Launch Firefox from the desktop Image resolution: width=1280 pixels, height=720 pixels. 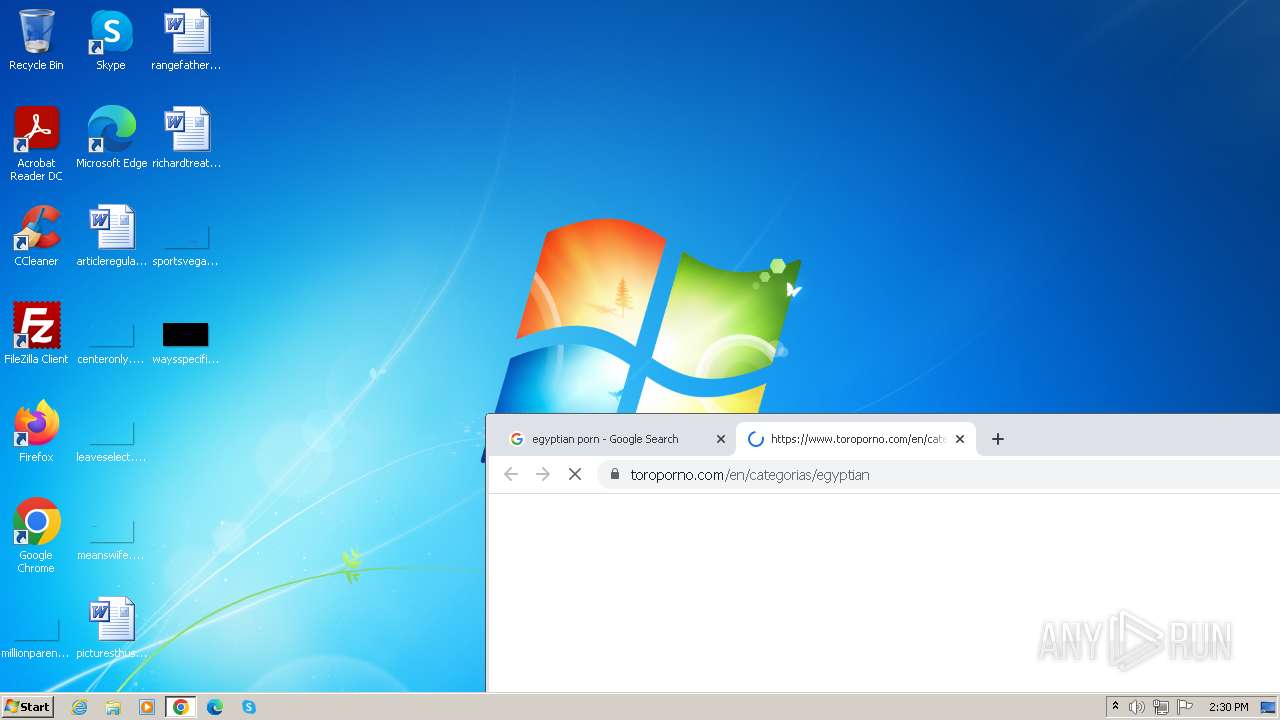pos(36,432)
